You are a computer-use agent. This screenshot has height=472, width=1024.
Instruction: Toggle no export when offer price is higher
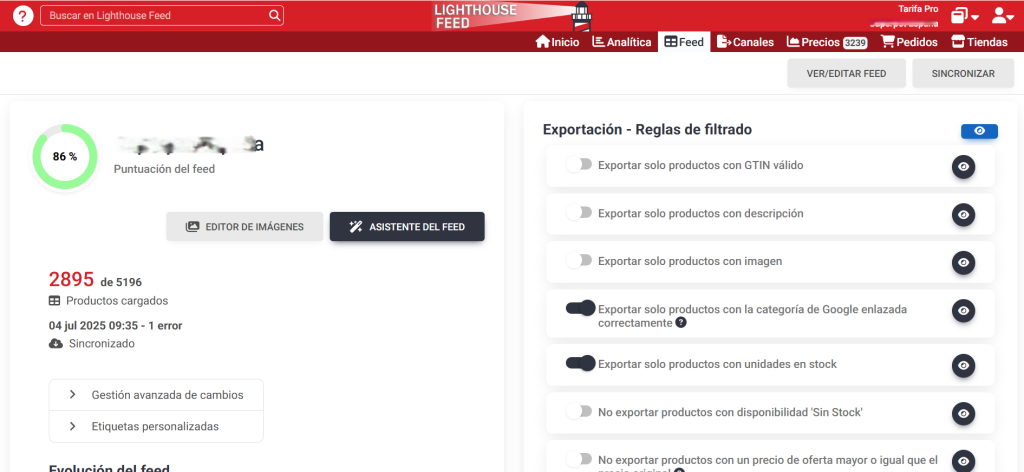(x=579, y=459)
